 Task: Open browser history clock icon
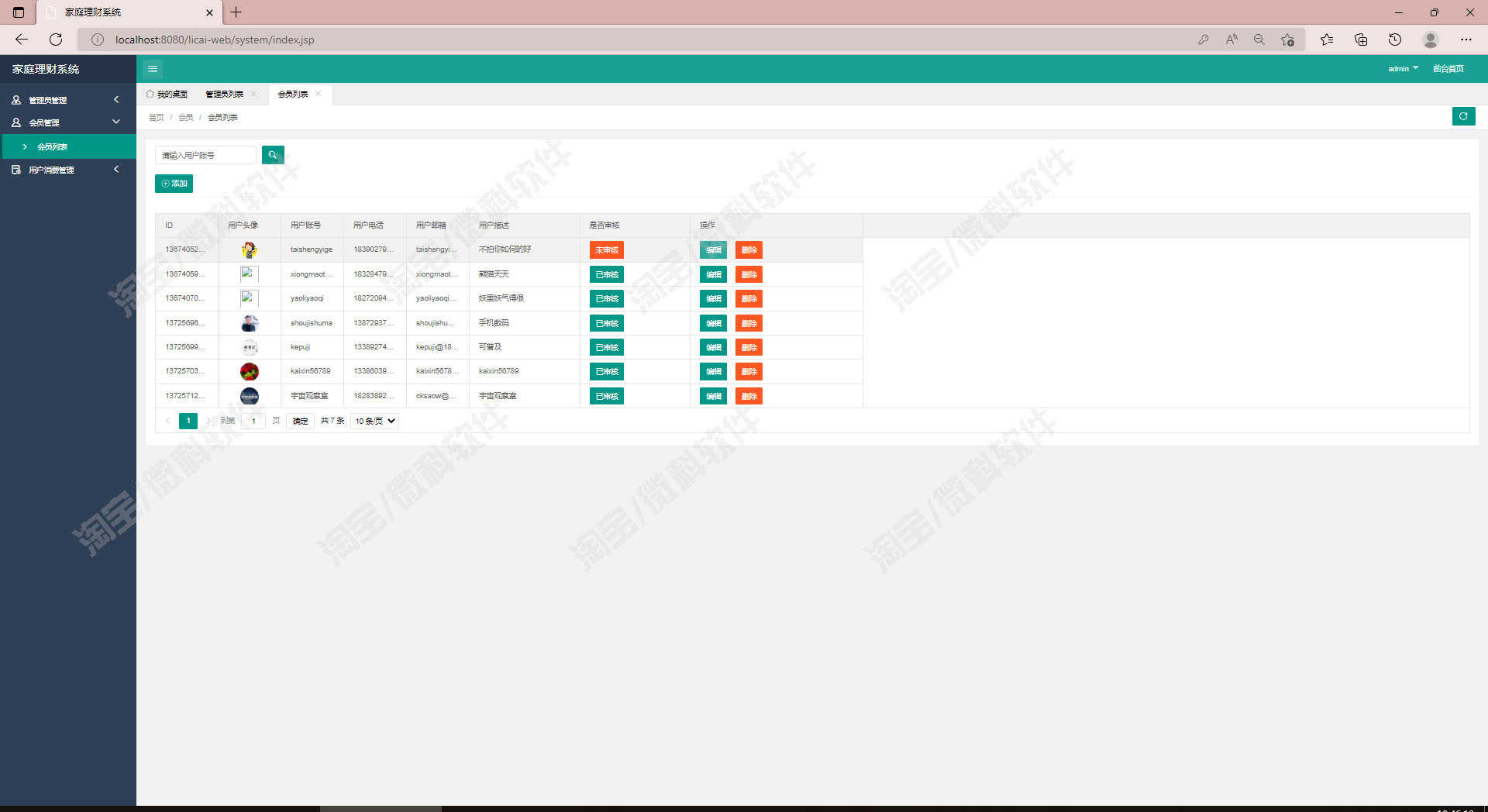coord(1394,40)
